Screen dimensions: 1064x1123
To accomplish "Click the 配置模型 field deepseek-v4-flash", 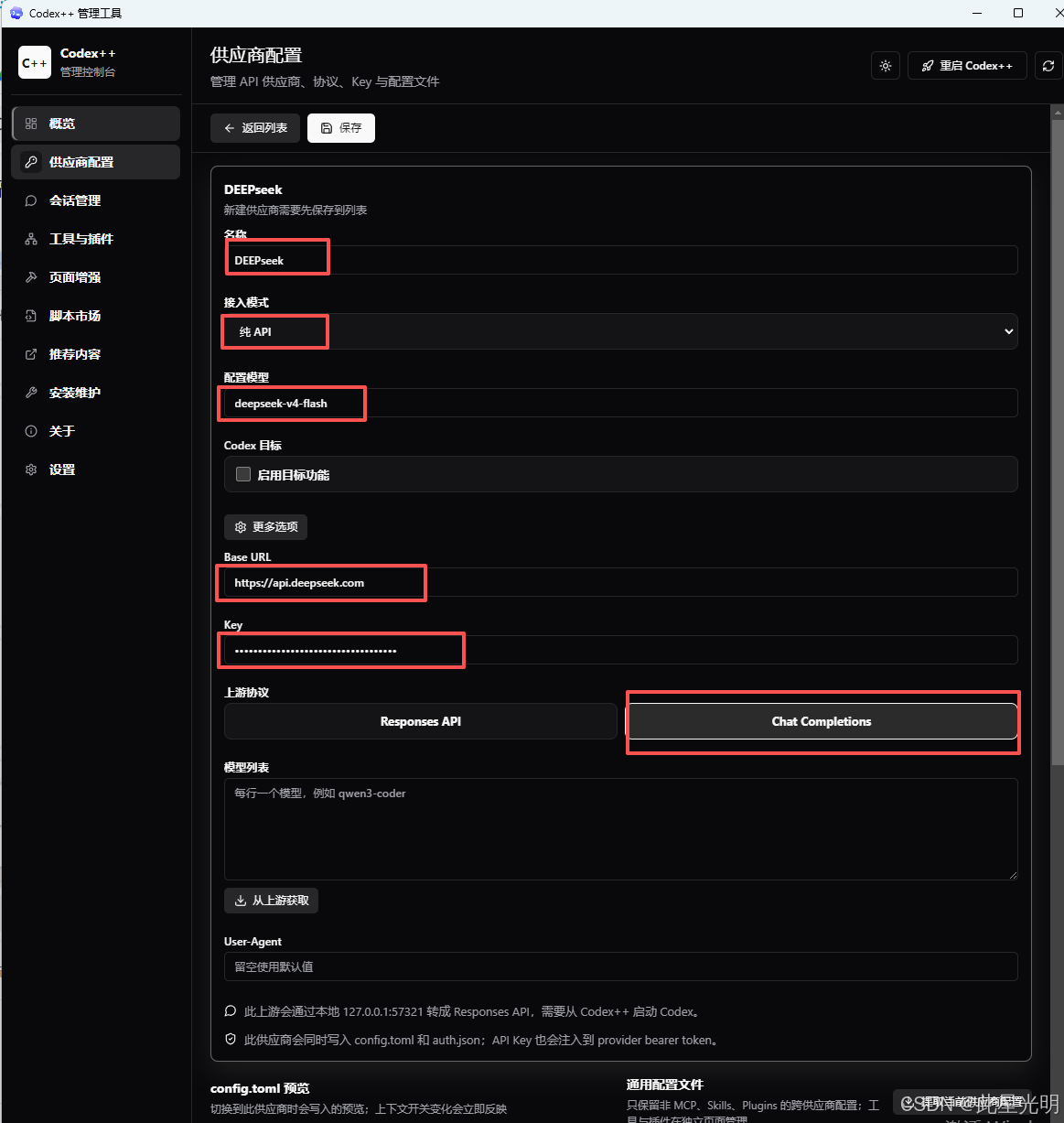I will coord(620,403).
